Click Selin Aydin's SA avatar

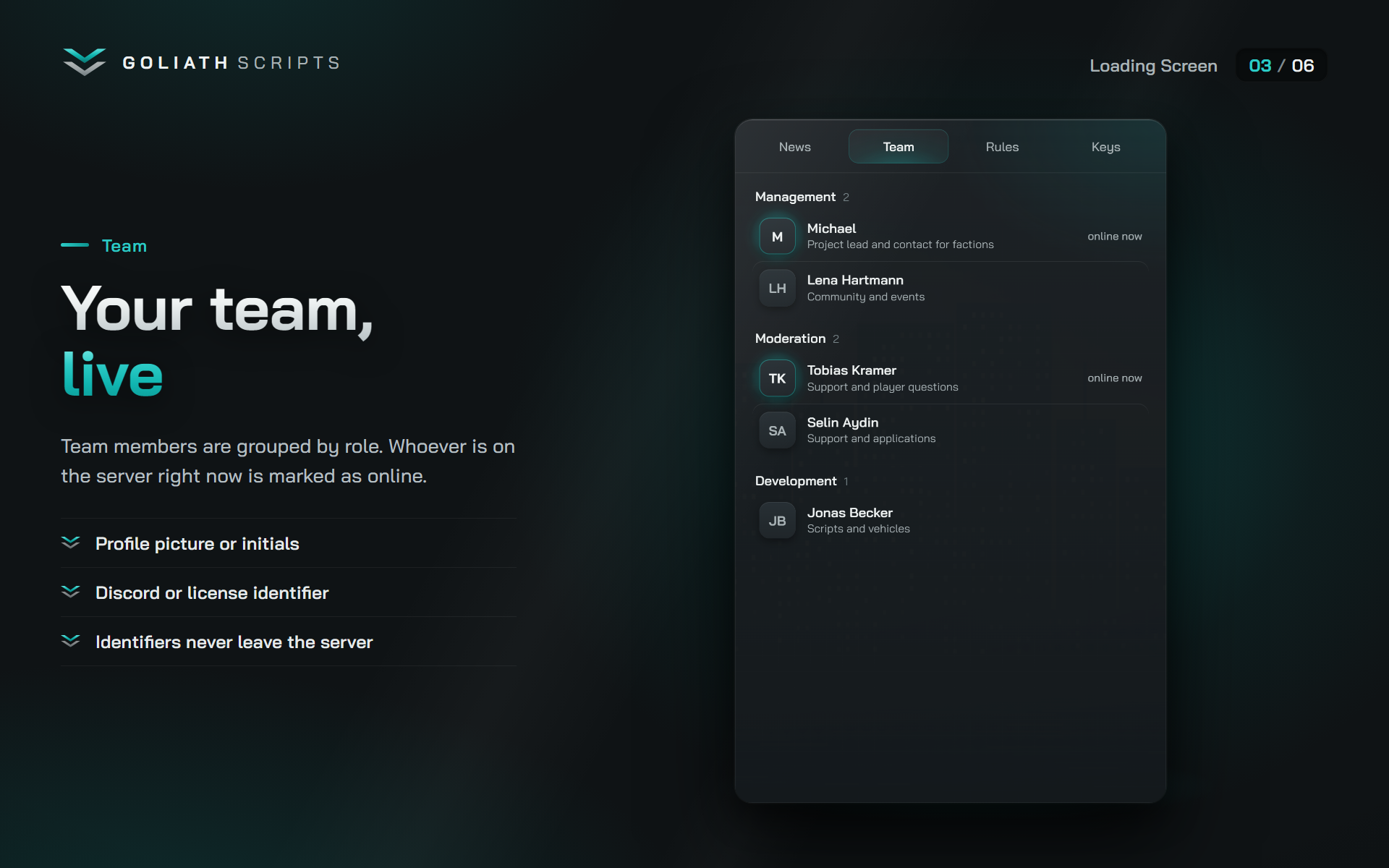pos(777,430)
